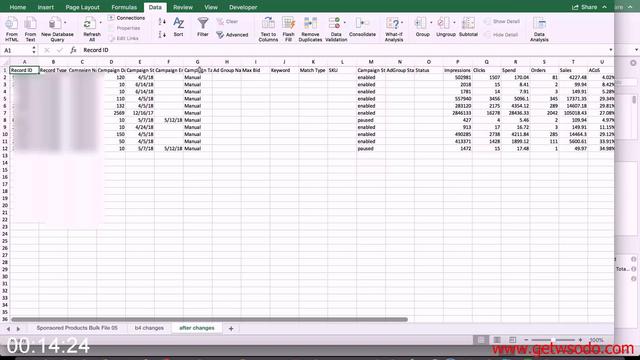This screenshot has height=360, width=640.
Task: Click the first 'paused' status cell
Action: [x=371, y=120]
